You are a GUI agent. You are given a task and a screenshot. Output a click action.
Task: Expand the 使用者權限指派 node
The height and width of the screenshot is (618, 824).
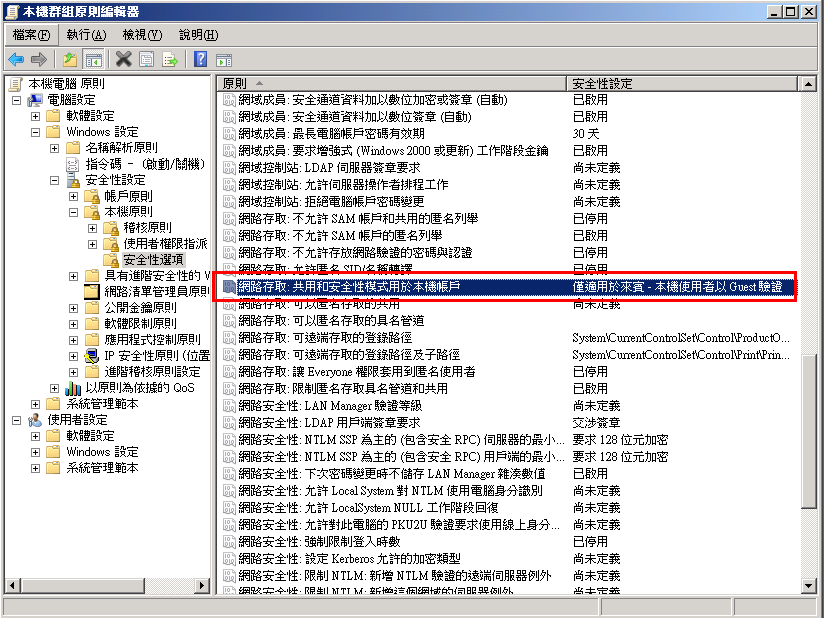click(x=92, y=244)
